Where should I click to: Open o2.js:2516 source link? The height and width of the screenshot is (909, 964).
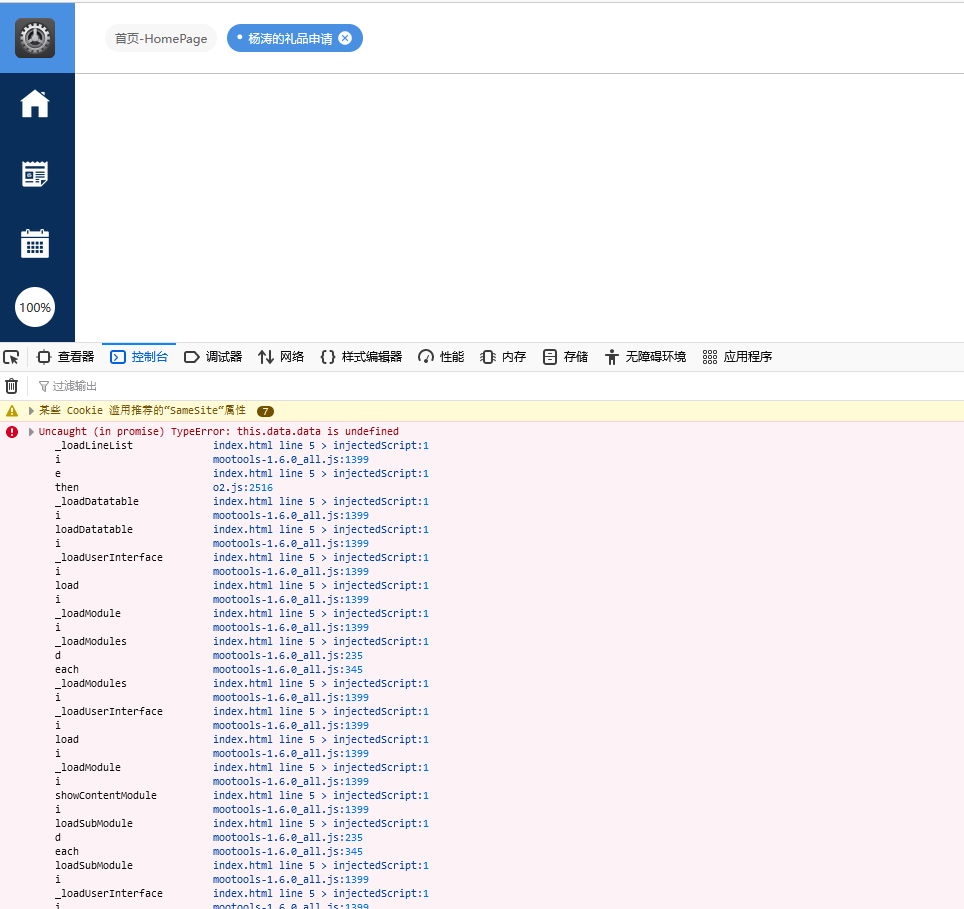click(x=243, y=487)
